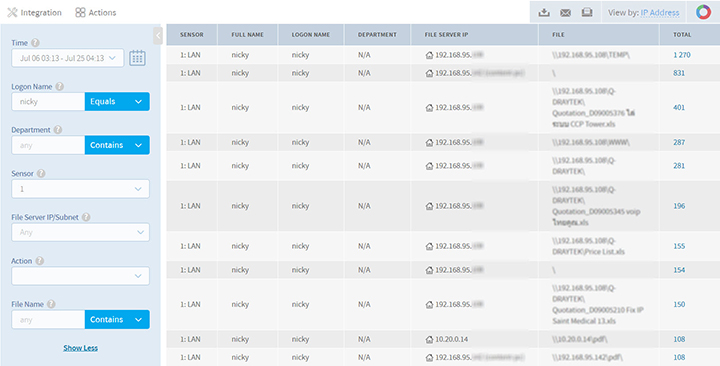Click home icon beside 10.20.0.14
Screen dimensions: 720x366
click(x=429, y=339)
